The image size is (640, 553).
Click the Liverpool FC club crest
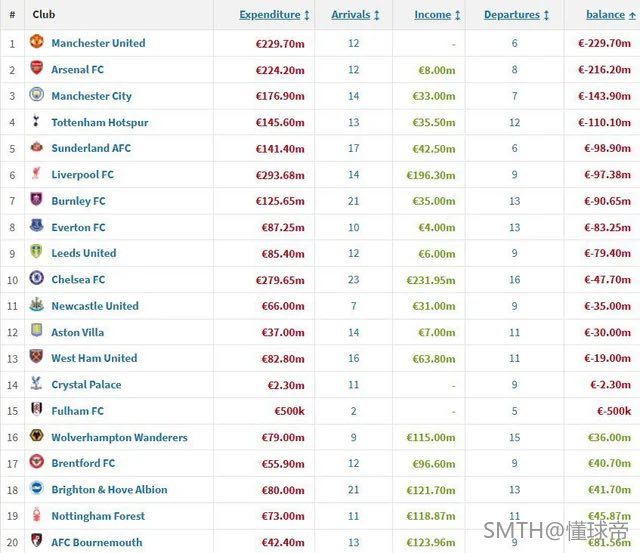click(x=36, y=173)
